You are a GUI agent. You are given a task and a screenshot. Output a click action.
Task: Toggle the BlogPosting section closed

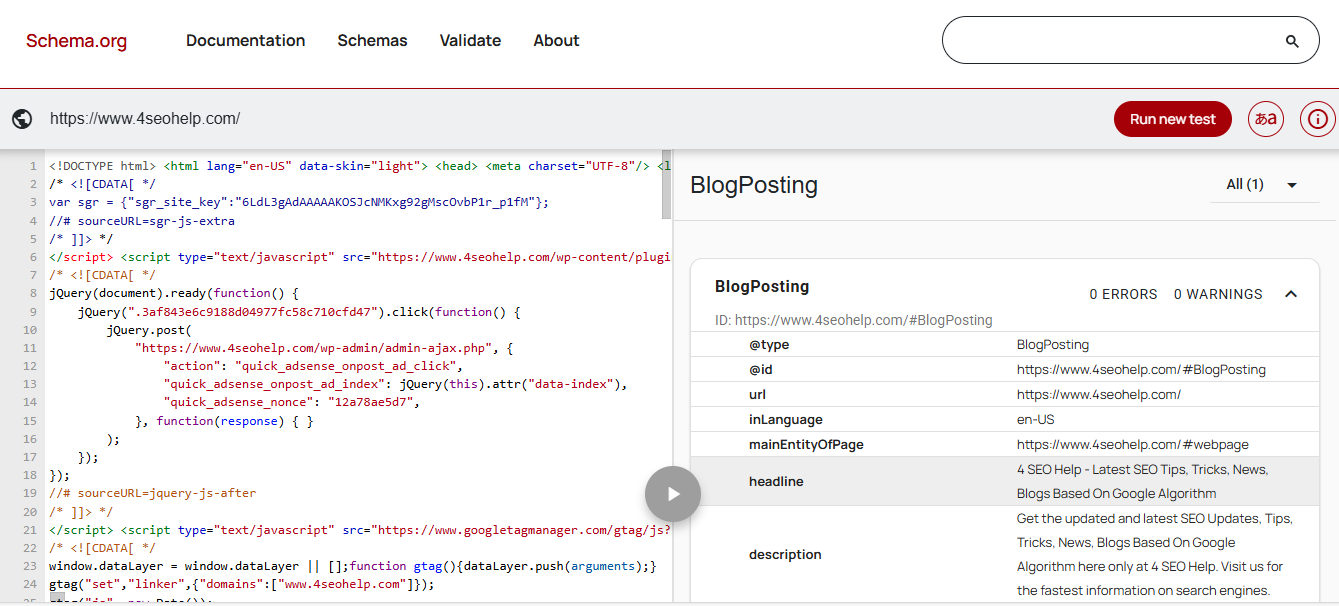[x=1290, y=293]
